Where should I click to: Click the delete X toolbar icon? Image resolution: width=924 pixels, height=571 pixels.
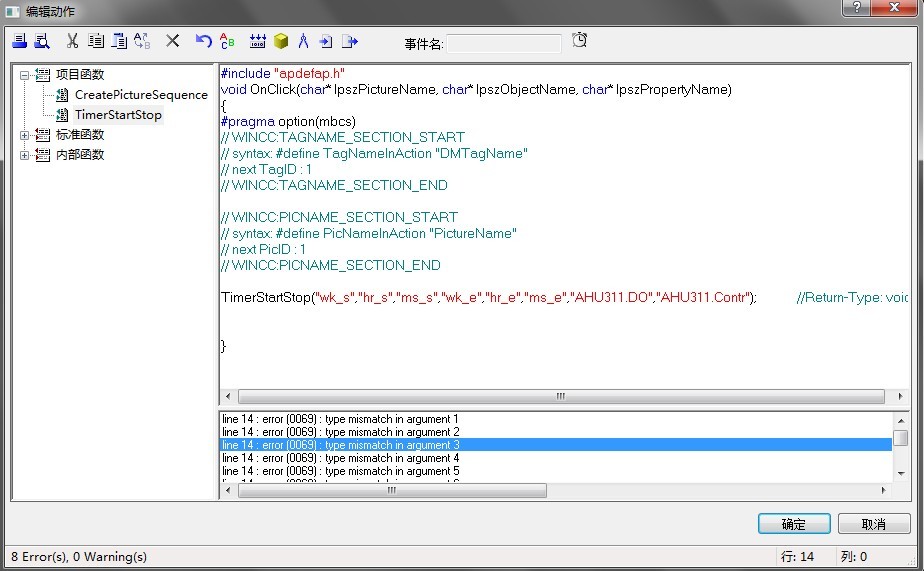172,41
